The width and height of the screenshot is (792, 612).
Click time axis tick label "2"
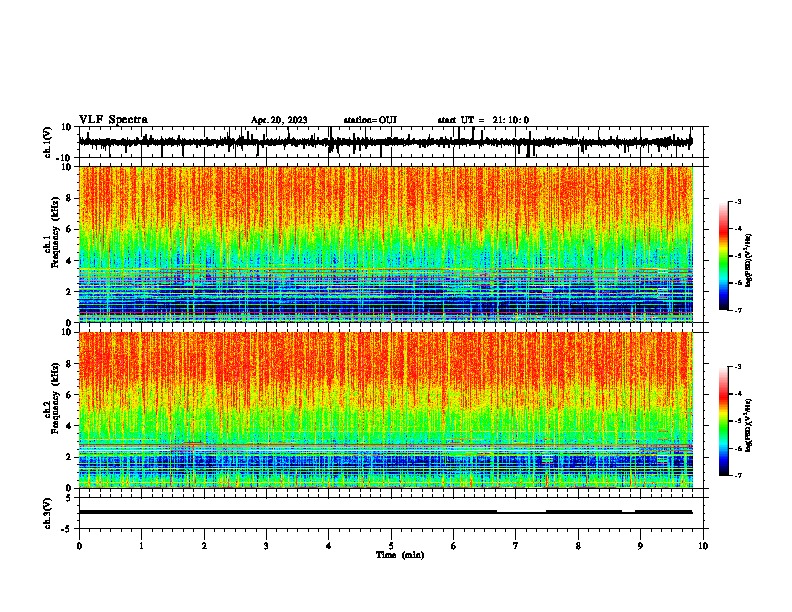204,546
